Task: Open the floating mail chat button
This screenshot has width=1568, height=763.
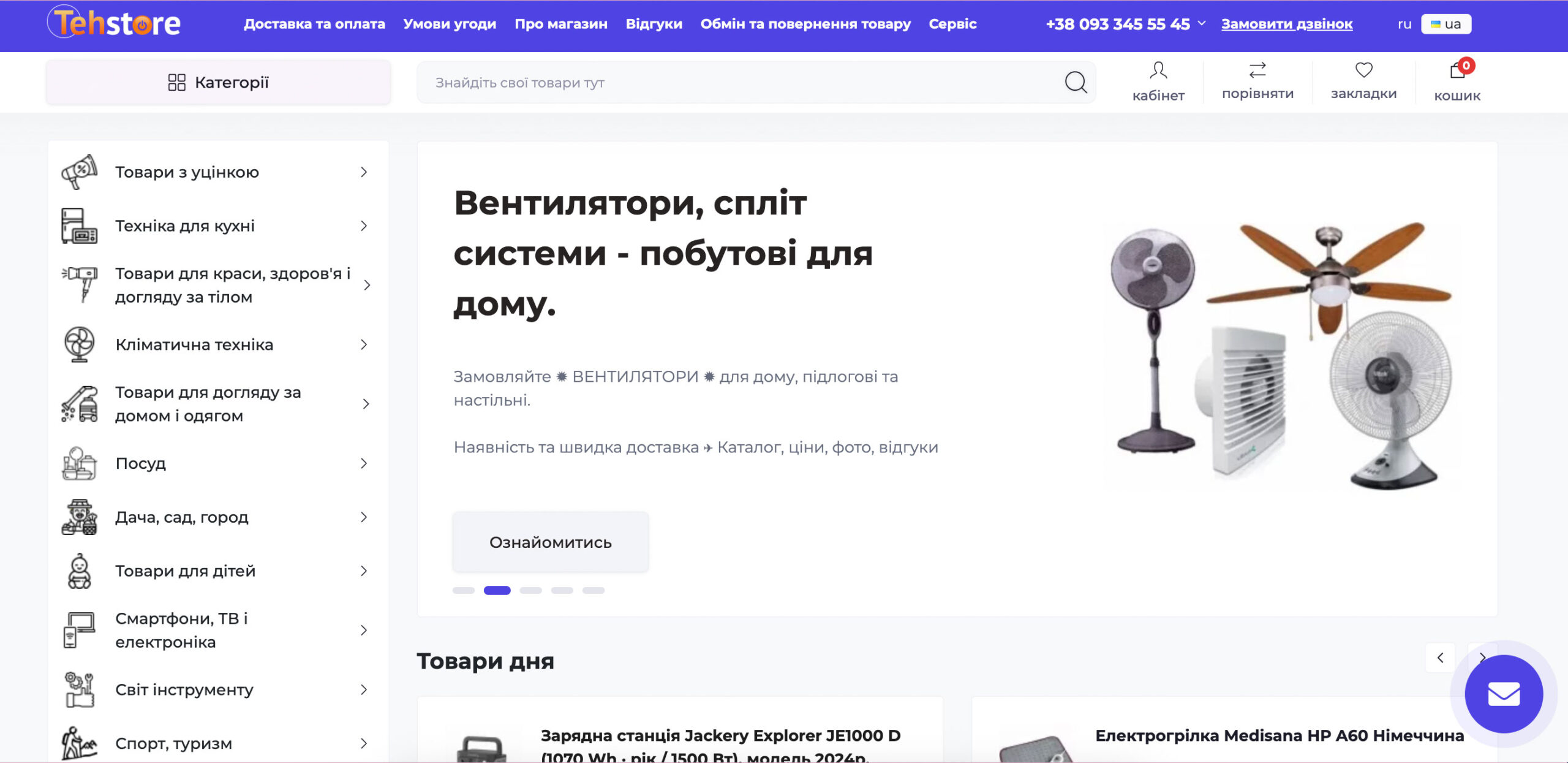Action: tap(1504, 694)
